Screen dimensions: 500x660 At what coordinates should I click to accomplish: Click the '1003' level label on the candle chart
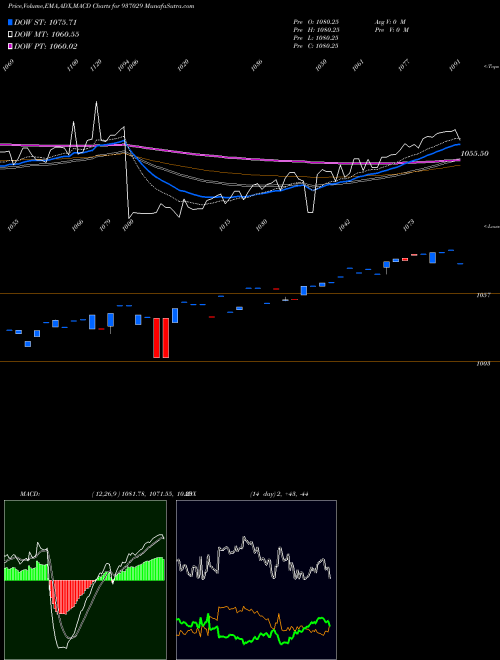(x=483, y=364)
